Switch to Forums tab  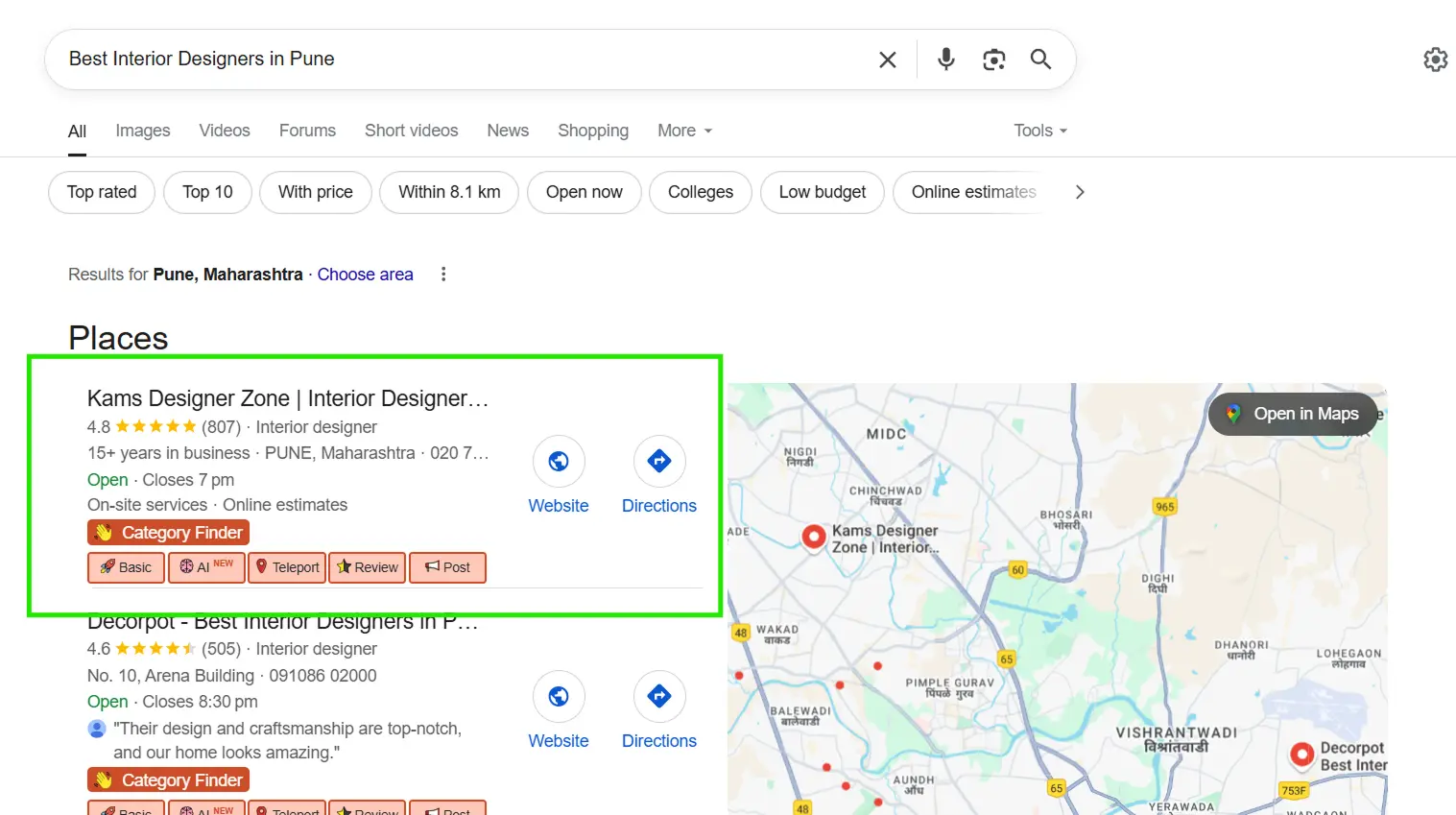click(307, 131)
